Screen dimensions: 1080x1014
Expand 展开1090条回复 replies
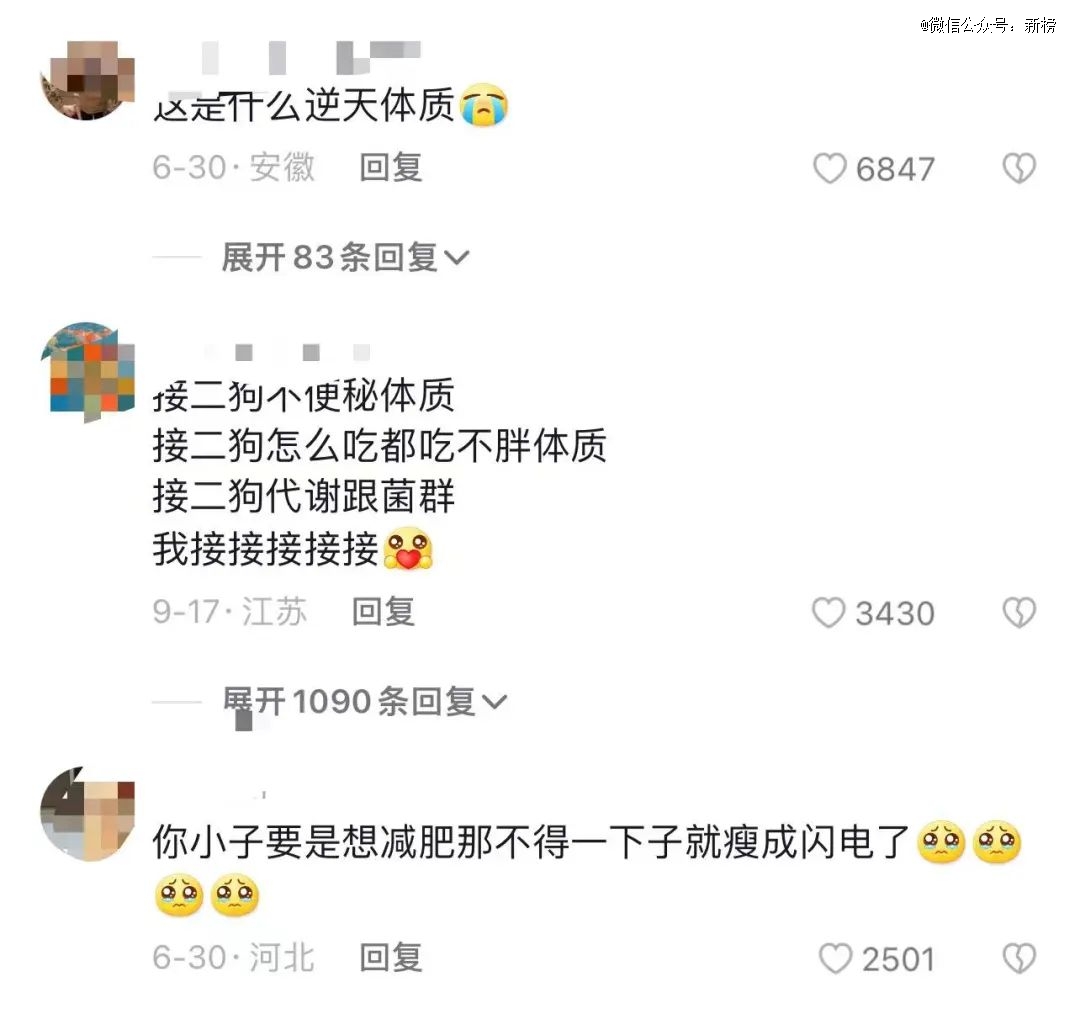pos(365,701)
